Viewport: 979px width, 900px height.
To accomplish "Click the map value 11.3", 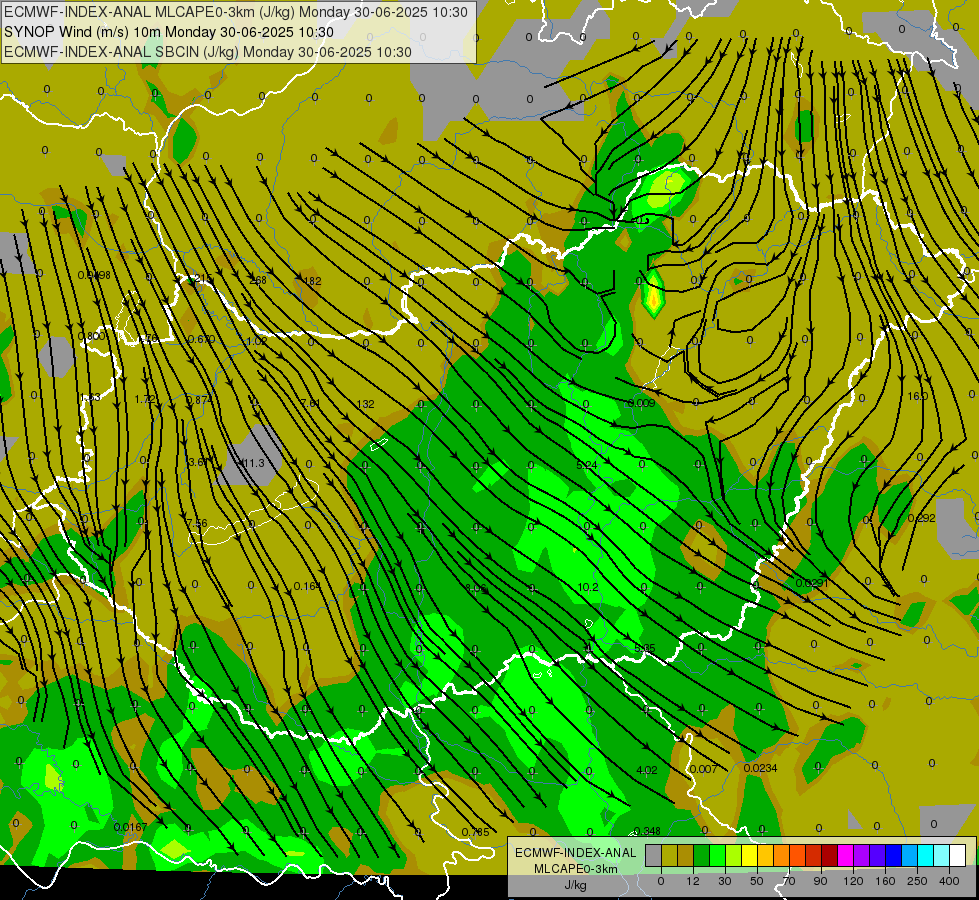I will pos(253,463).
